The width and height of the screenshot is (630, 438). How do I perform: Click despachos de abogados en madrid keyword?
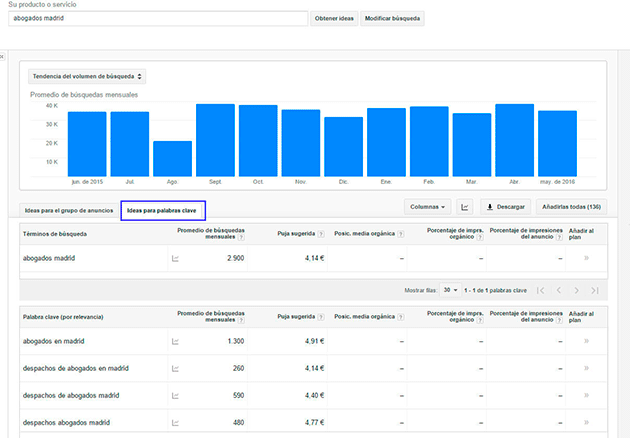[x=76, y=368]
